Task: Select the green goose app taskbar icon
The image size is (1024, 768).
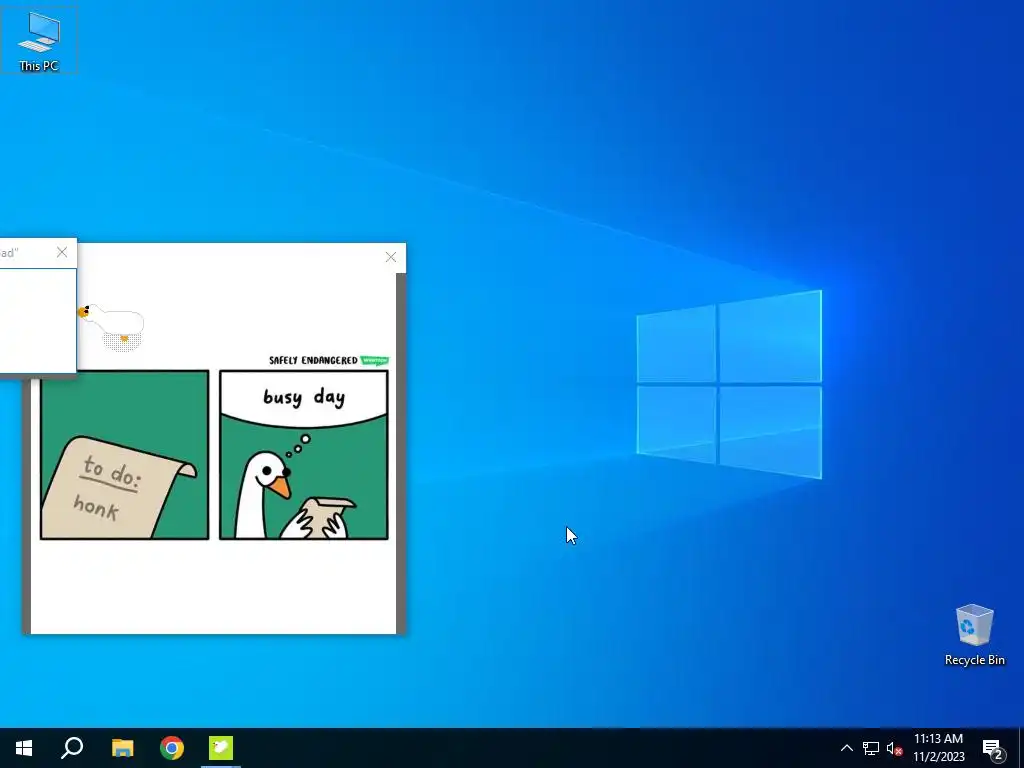Action: [221, 748]
